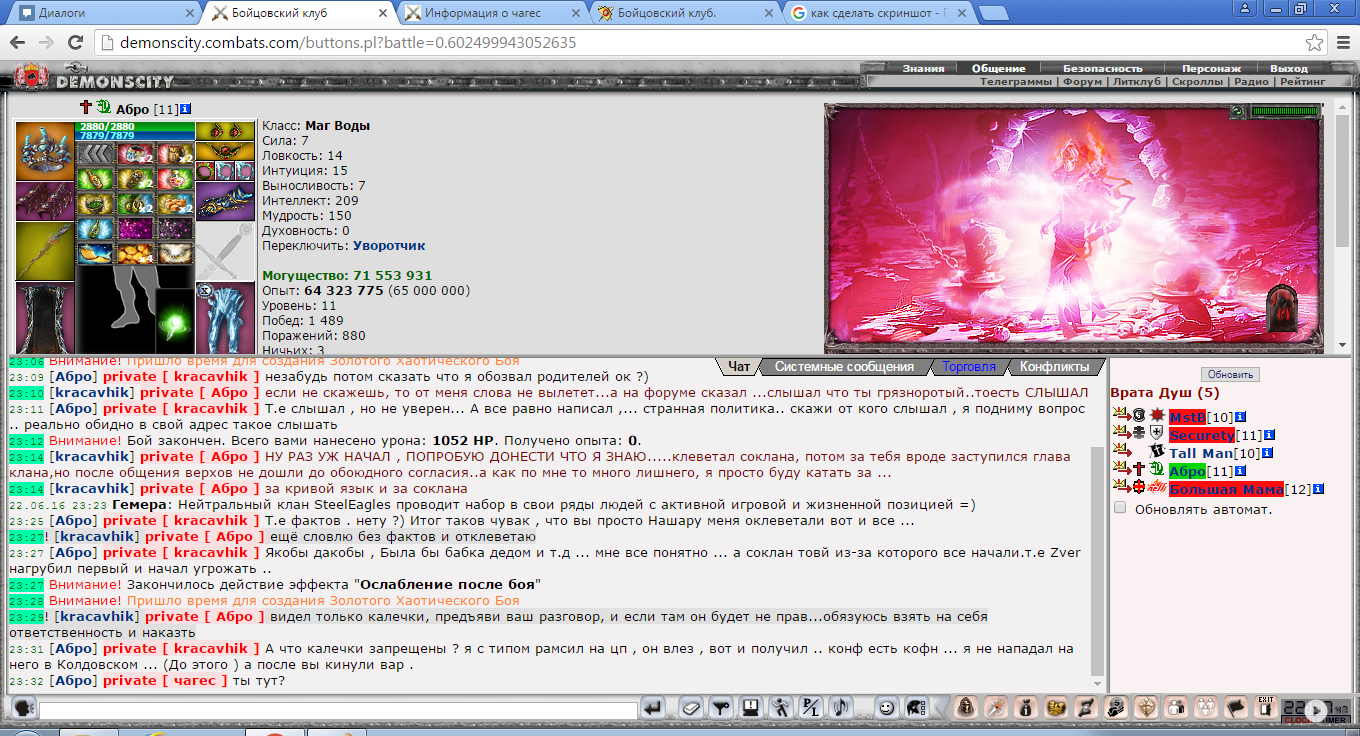The image size is (1360, 736).
Task: Click the running figure icon in toolbar
Action: tap(780, 708)
